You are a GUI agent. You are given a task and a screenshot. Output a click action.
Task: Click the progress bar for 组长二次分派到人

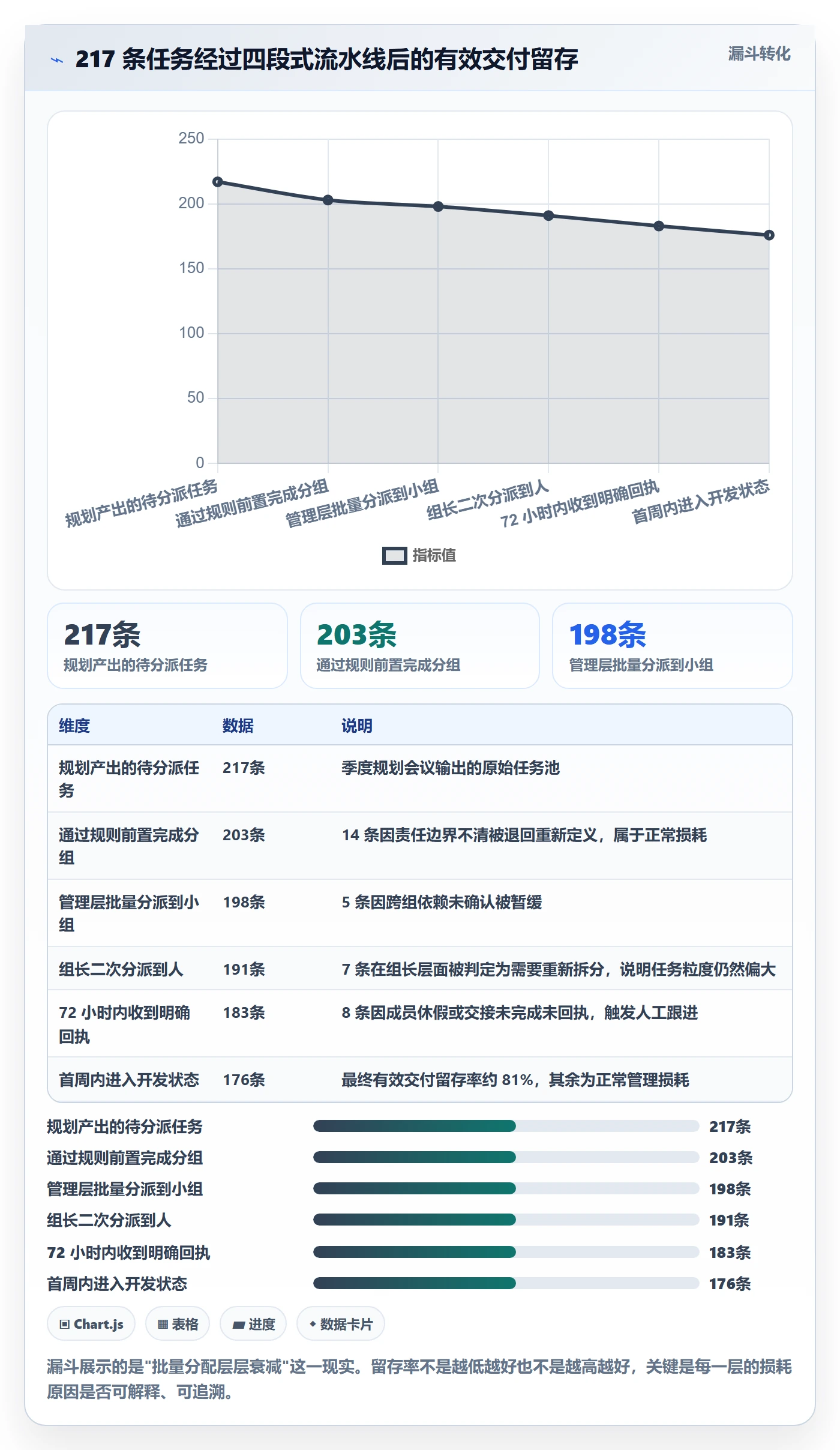pyautogui.click(x=506, y=1220)
